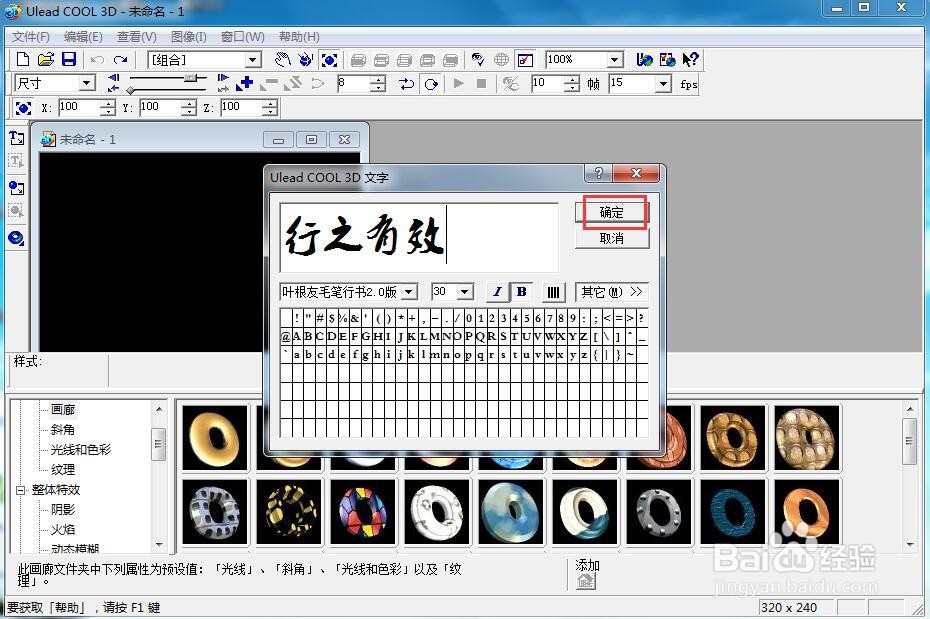The height and width of the screenshot is (619, 930).
Task: Open the 100% zoom dropdown
Action: click(x=615, y=60)
